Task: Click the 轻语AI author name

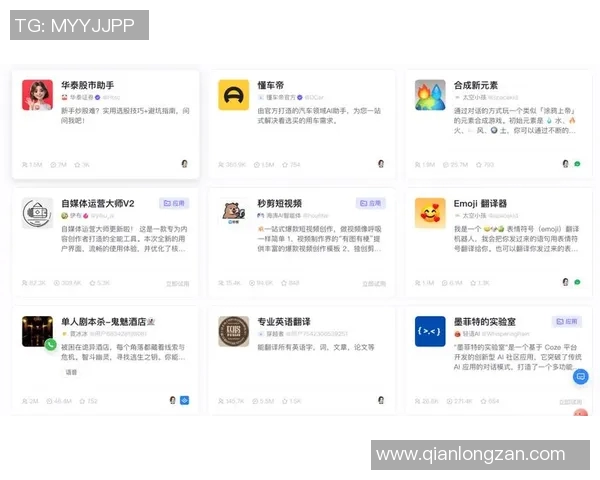Action: 471,334
